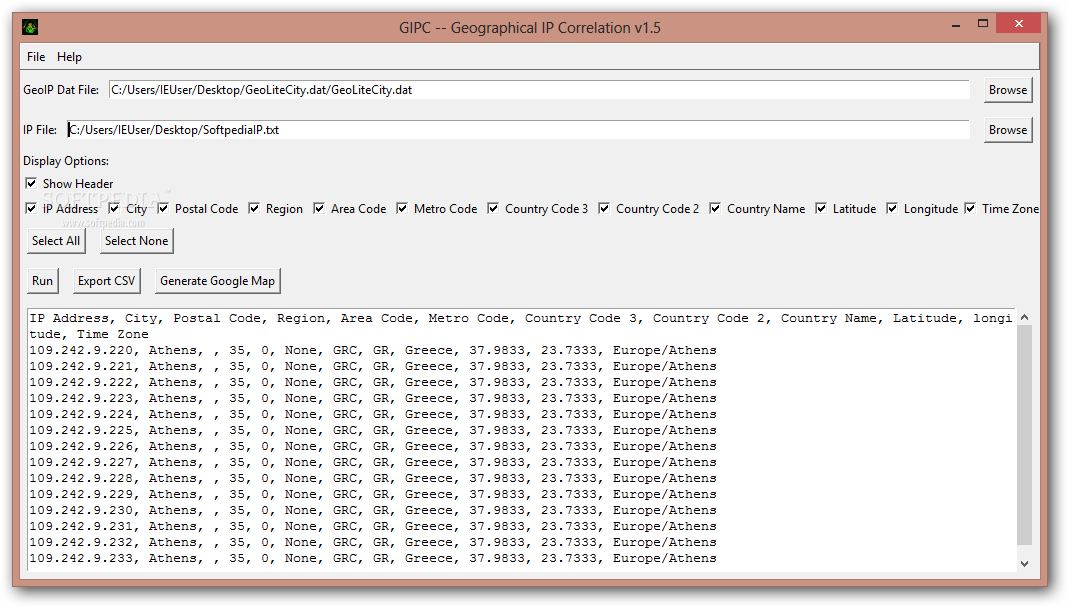The width and height of the screenshot is (1068, 607).
Task: Uncheck the Longitude checkbox
Action: tap(892, 208)
